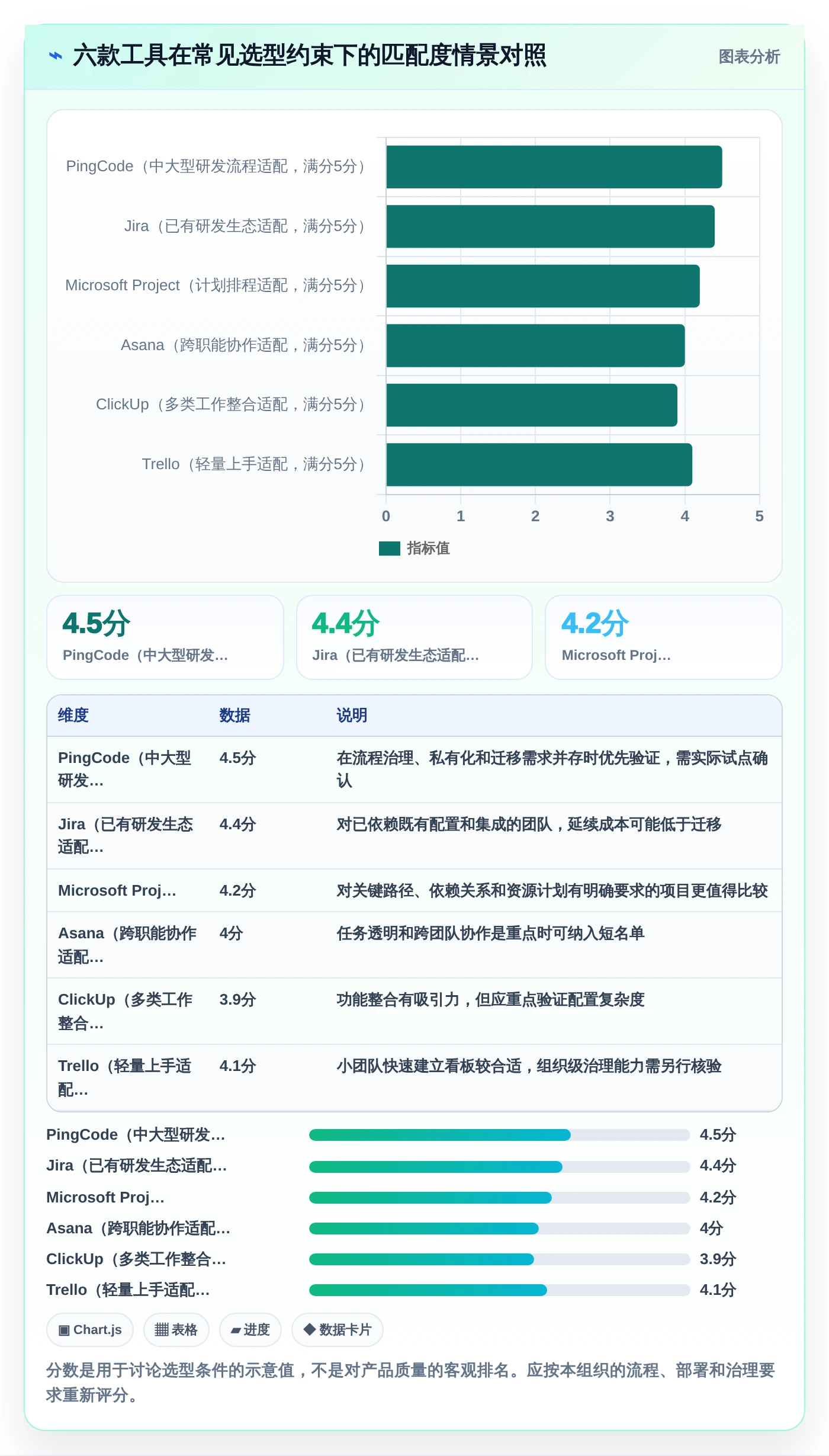Click the PingCode bar in the chart
Viewport: 829px width, 1456px height.
click(x=554, y=167)
